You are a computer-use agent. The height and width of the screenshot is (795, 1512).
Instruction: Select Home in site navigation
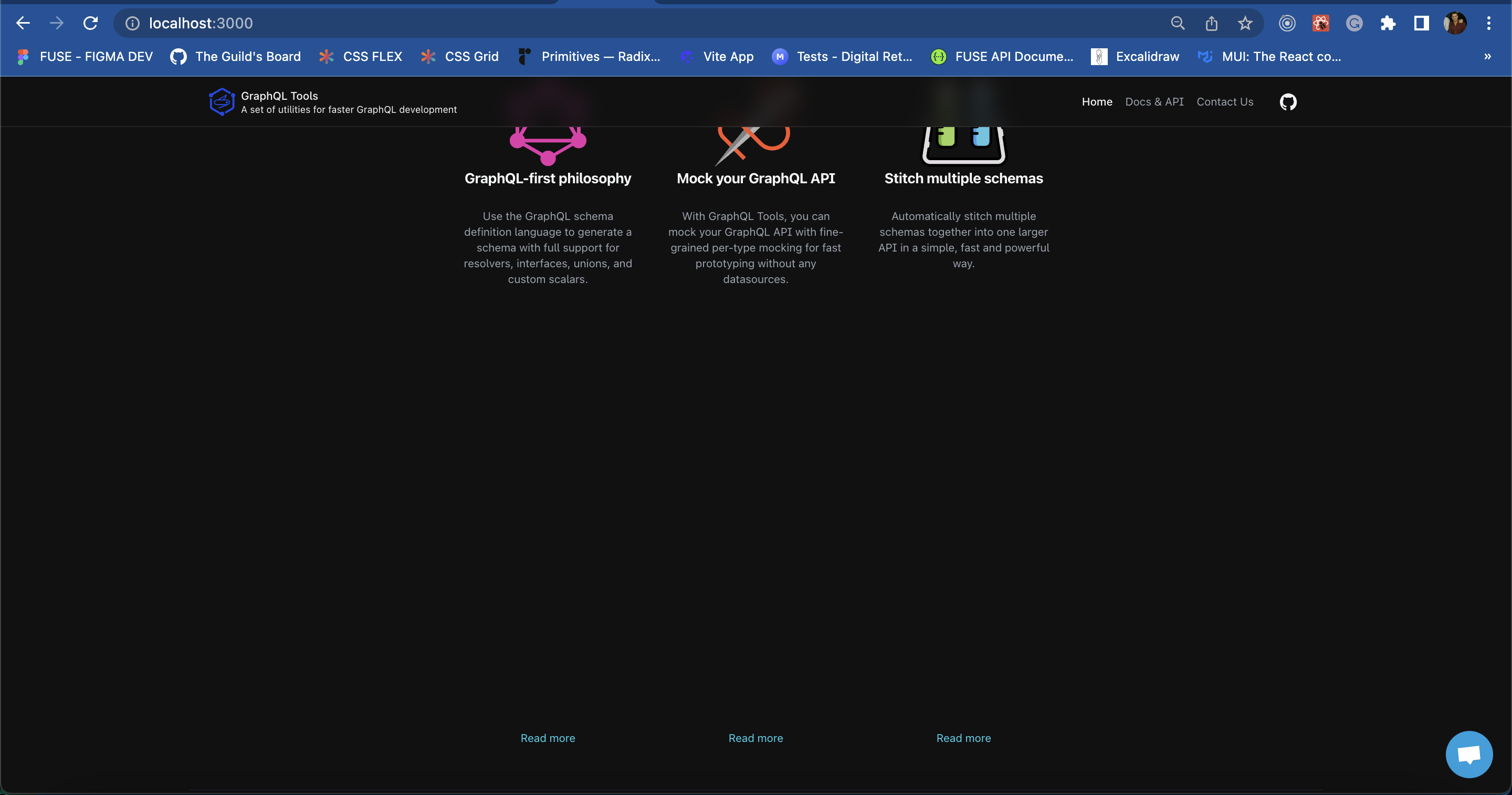pos(1096,102)
